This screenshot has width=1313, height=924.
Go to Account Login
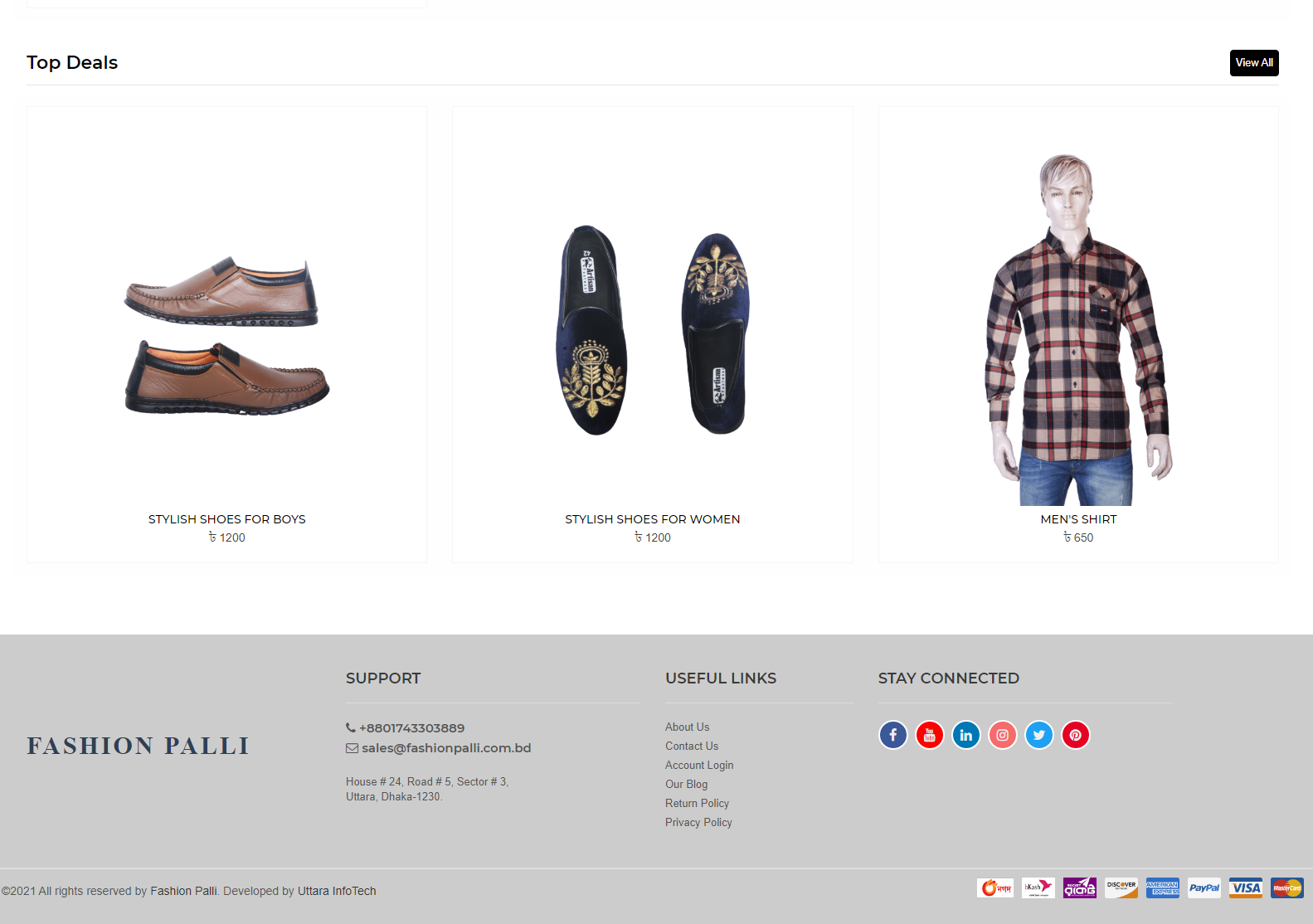pyautogui.click(x=699, y=765)
